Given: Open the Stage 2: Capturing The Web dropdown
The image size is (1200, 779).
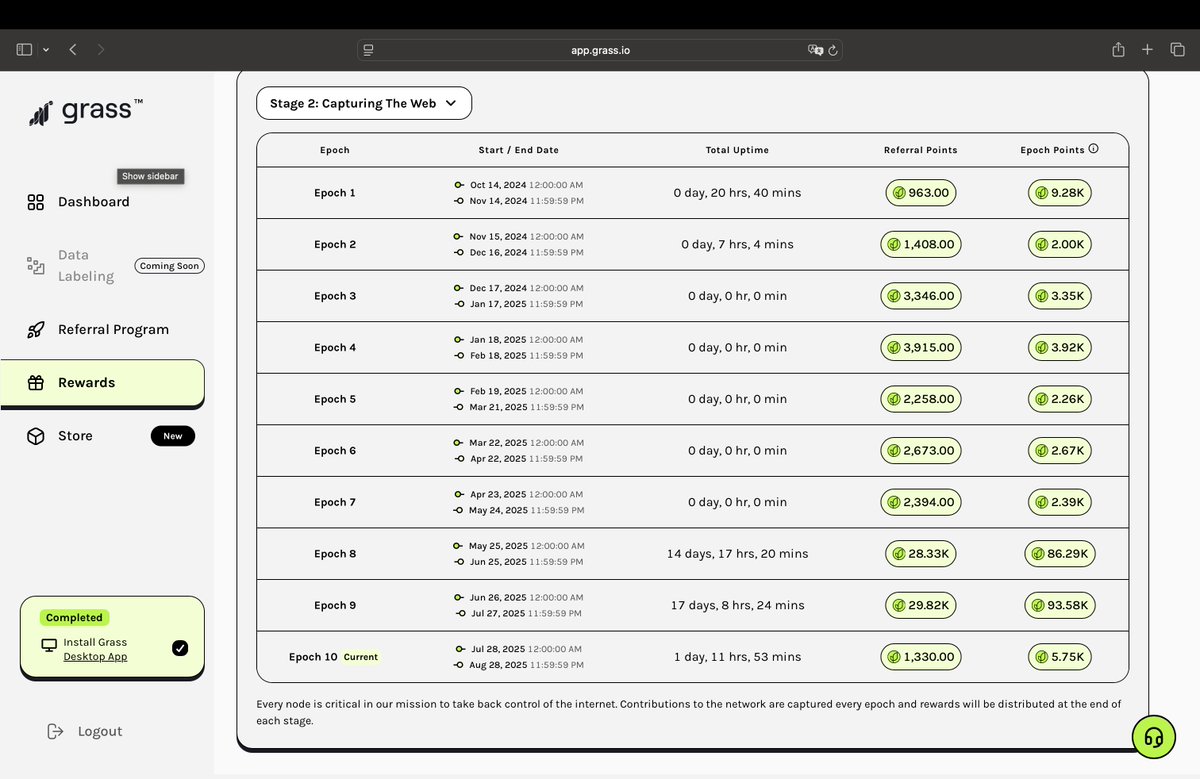Looking at the screenshot, I should point(364,103).
